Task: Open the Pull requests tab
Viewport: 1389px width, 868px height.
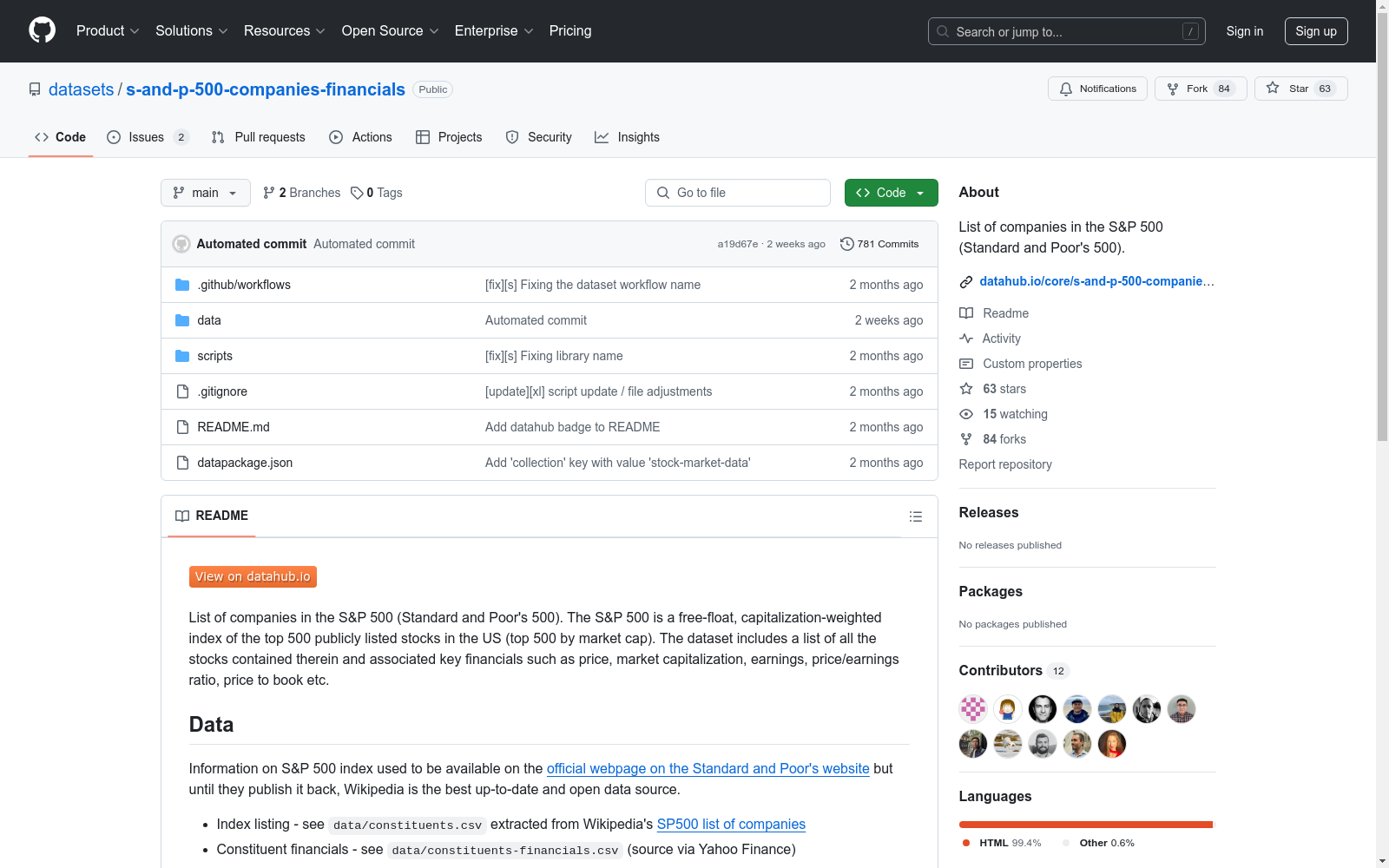Action: [259, 137]
